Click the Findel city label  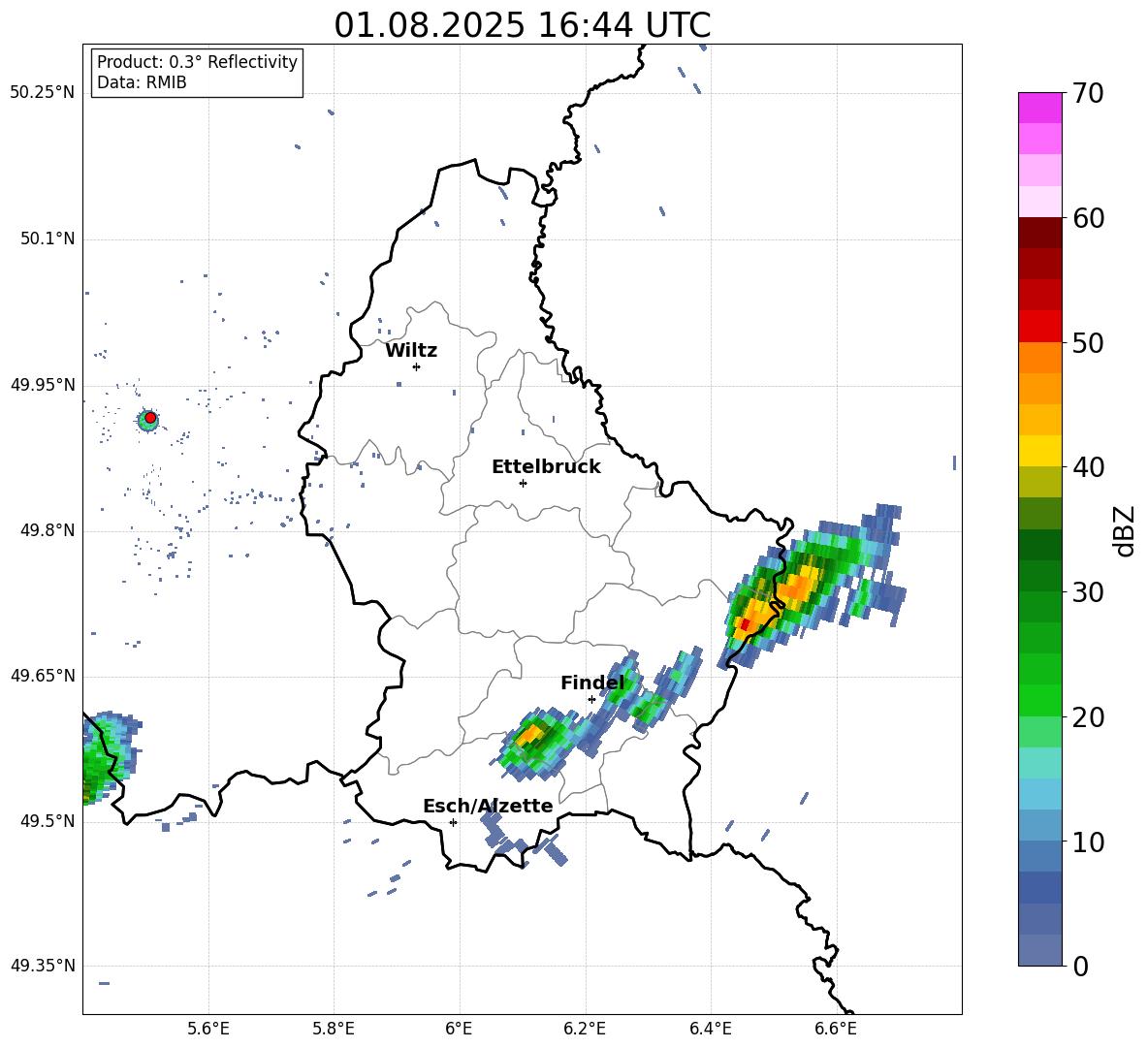coord(592,683)
